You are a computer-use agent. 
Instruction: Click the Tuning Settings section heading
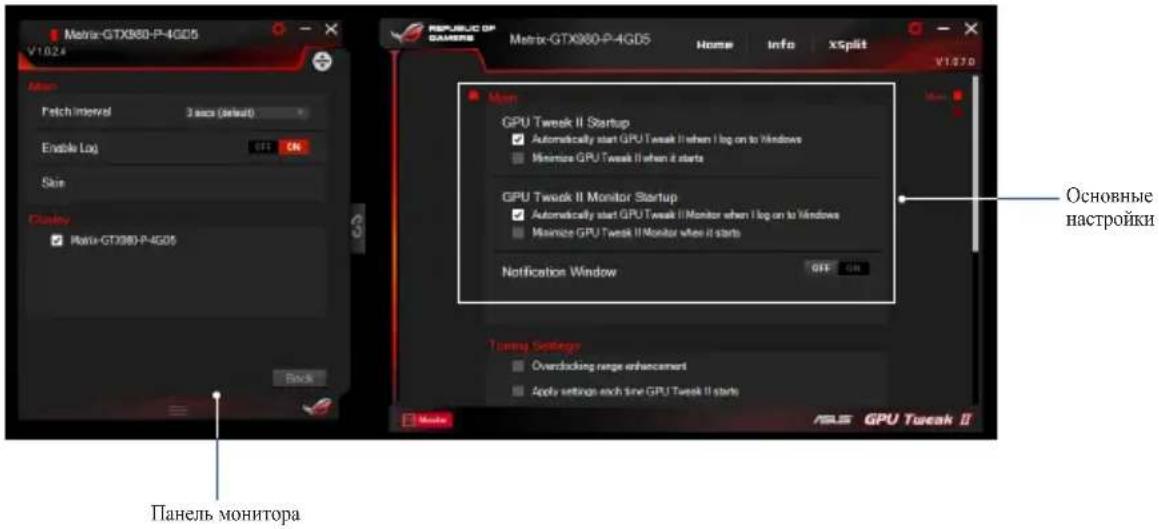(x=534, y=345)
